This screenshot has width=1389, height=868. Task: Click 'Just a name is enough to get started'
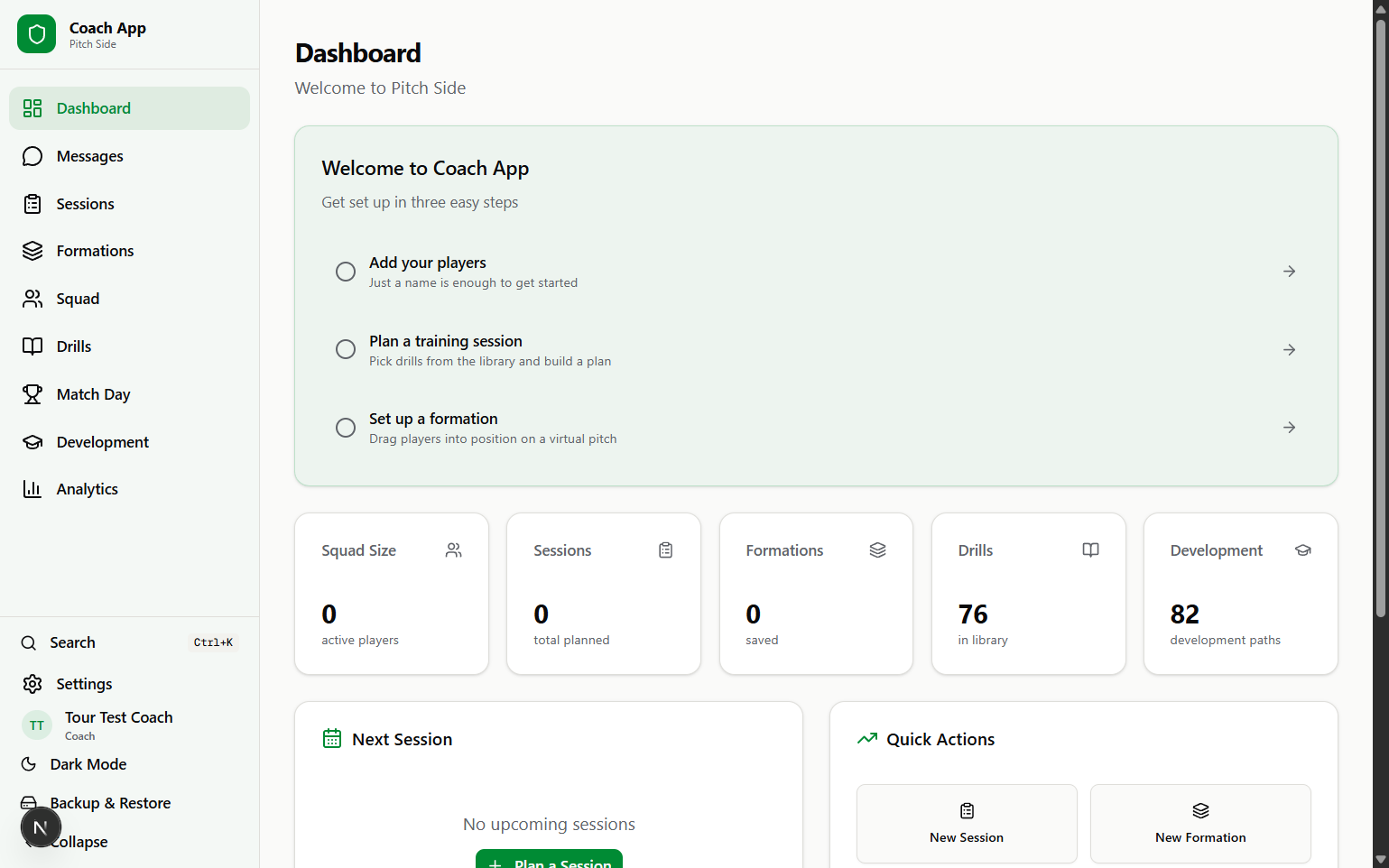point(474,282)
